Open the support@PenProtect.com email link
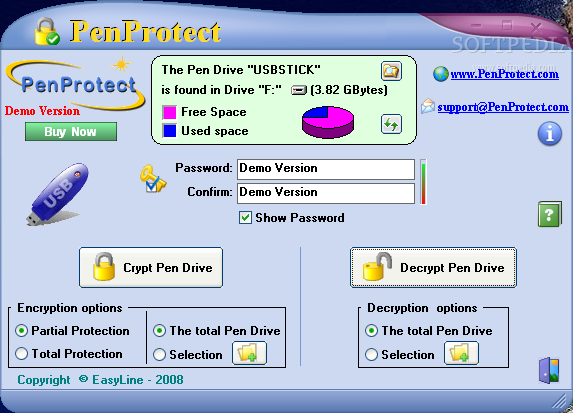573x413 pixels. (503, 107)
